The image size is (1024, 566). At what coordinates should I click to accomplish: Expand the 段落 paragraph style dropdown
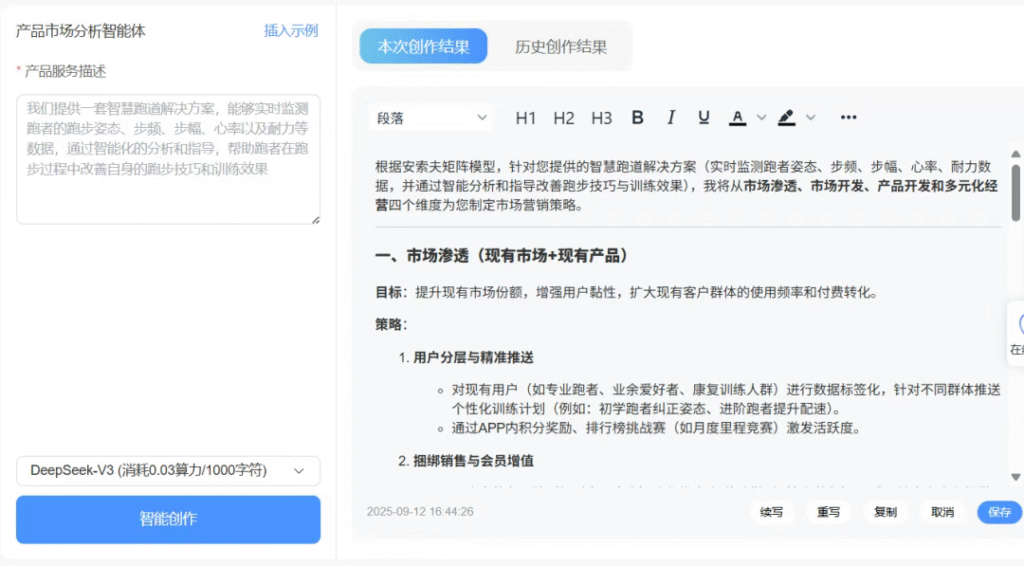[432, 118]
